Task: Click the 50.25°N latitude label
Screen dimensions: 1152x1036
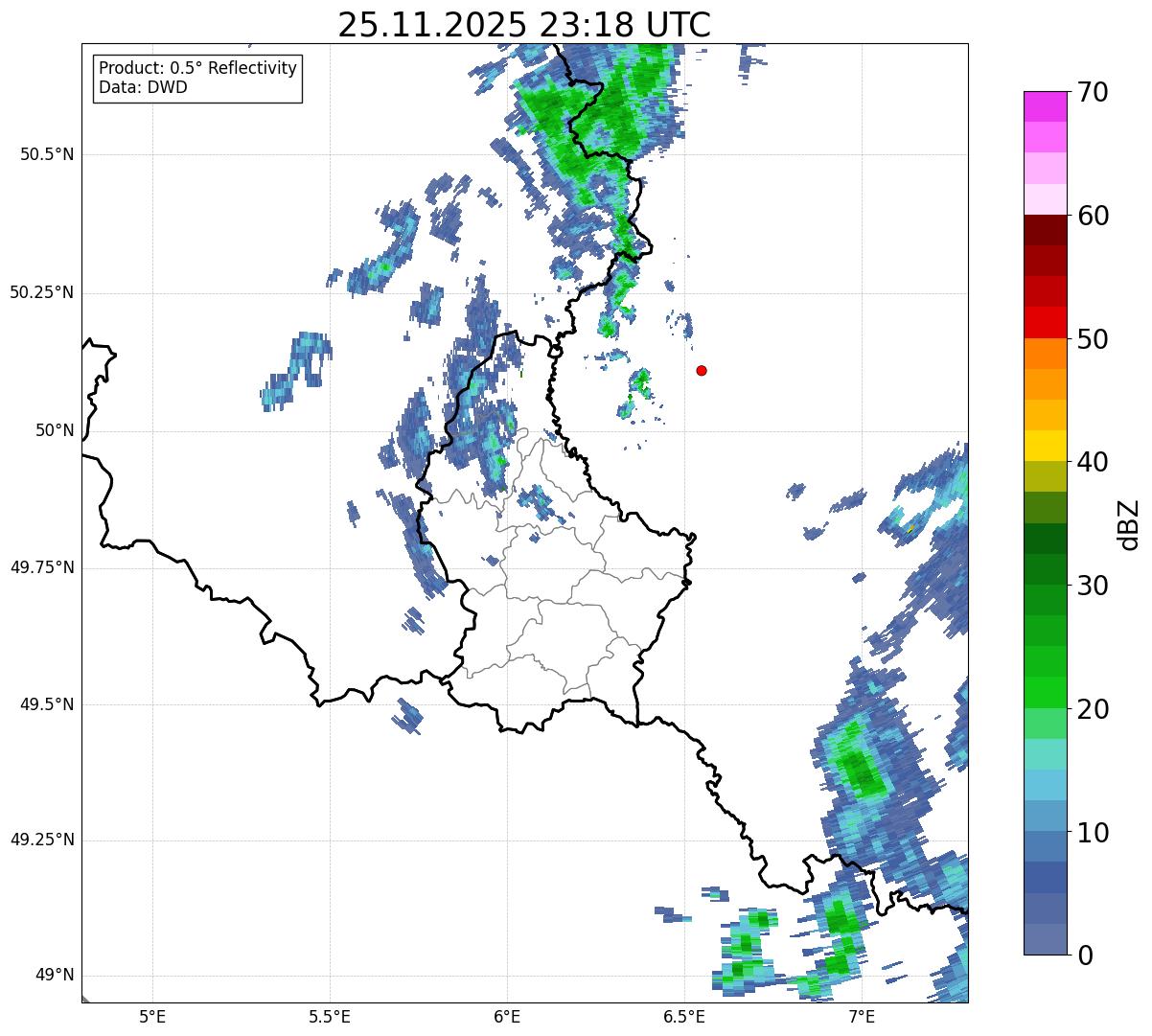Action: click(42, 292)
